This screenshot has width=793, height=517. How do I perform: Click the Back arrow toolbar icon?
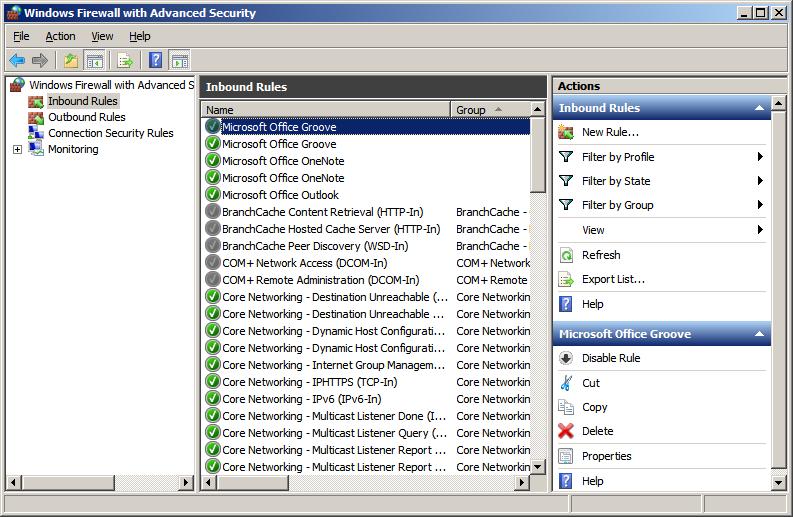17,61
